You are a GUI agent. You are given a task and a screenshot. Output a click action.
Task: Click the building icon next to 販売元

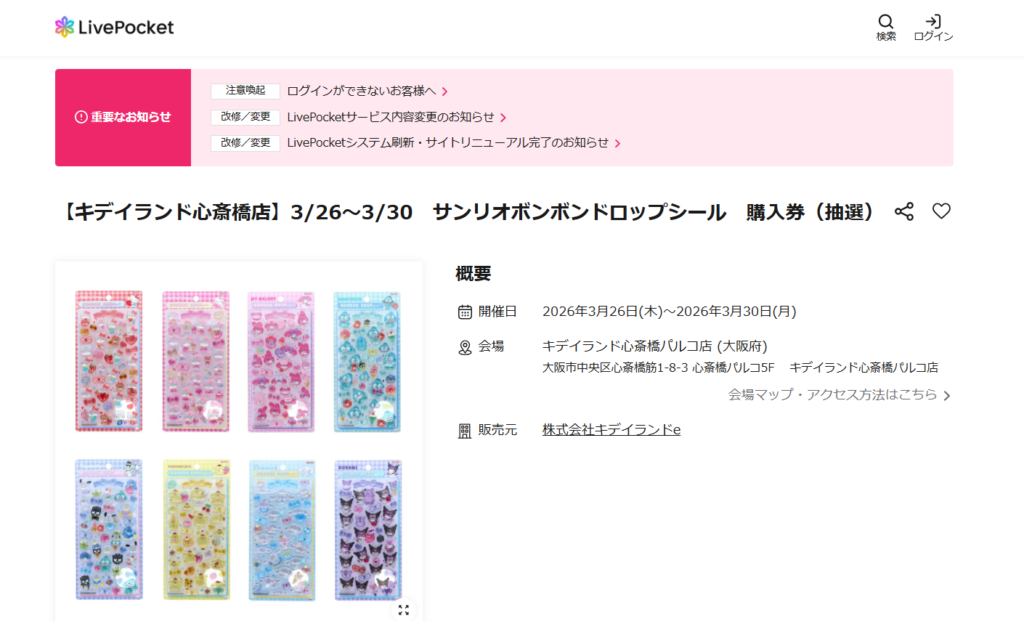pyautogui.click(x=464, y=431)
